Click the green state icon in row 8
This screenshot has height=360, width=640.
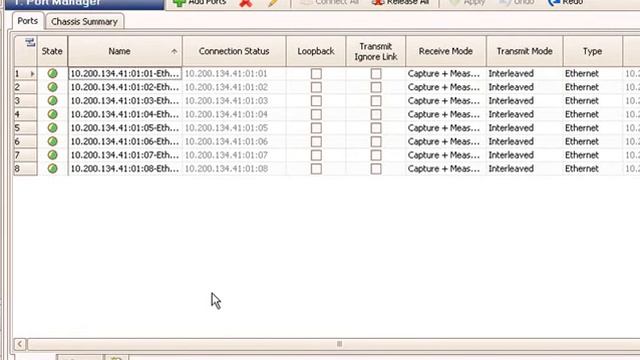pos(52,169)
